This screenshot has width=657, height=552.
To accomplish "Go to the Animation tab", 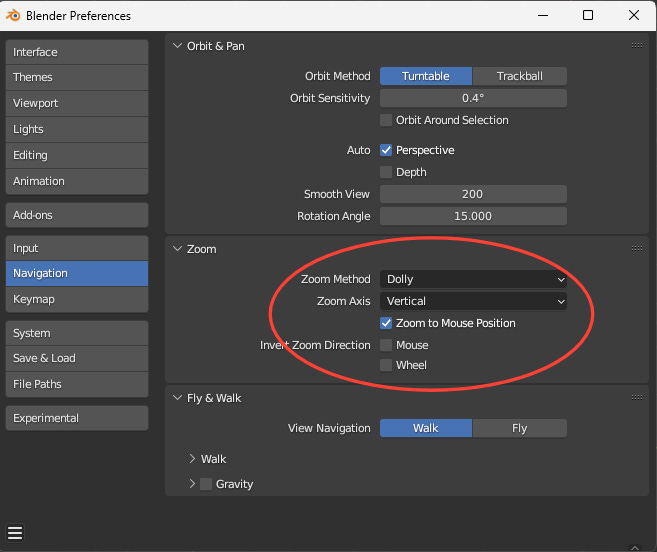I will [77, 181].
